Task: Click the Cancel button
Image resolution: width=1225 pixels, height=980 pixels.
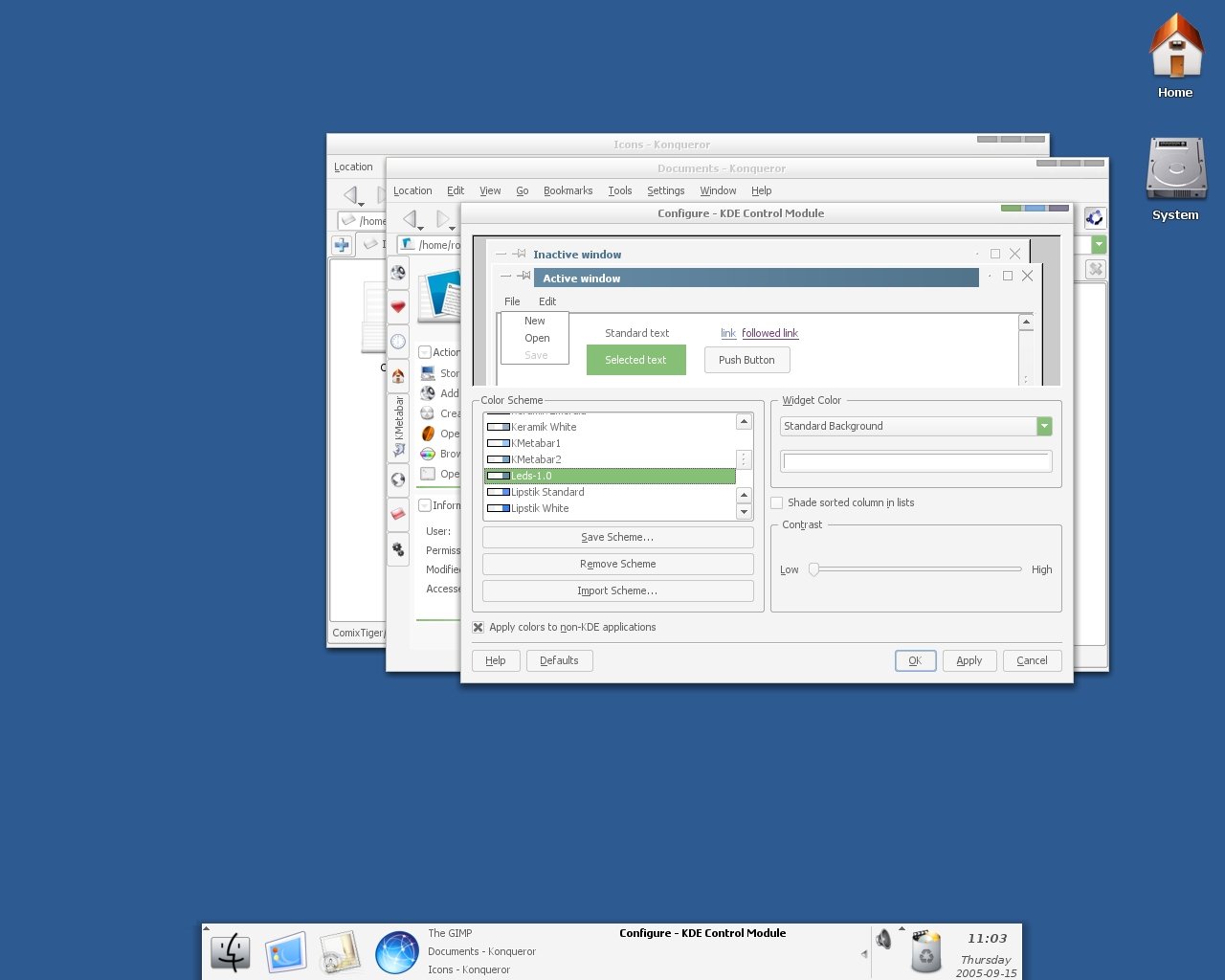Action: point(1033,660)
